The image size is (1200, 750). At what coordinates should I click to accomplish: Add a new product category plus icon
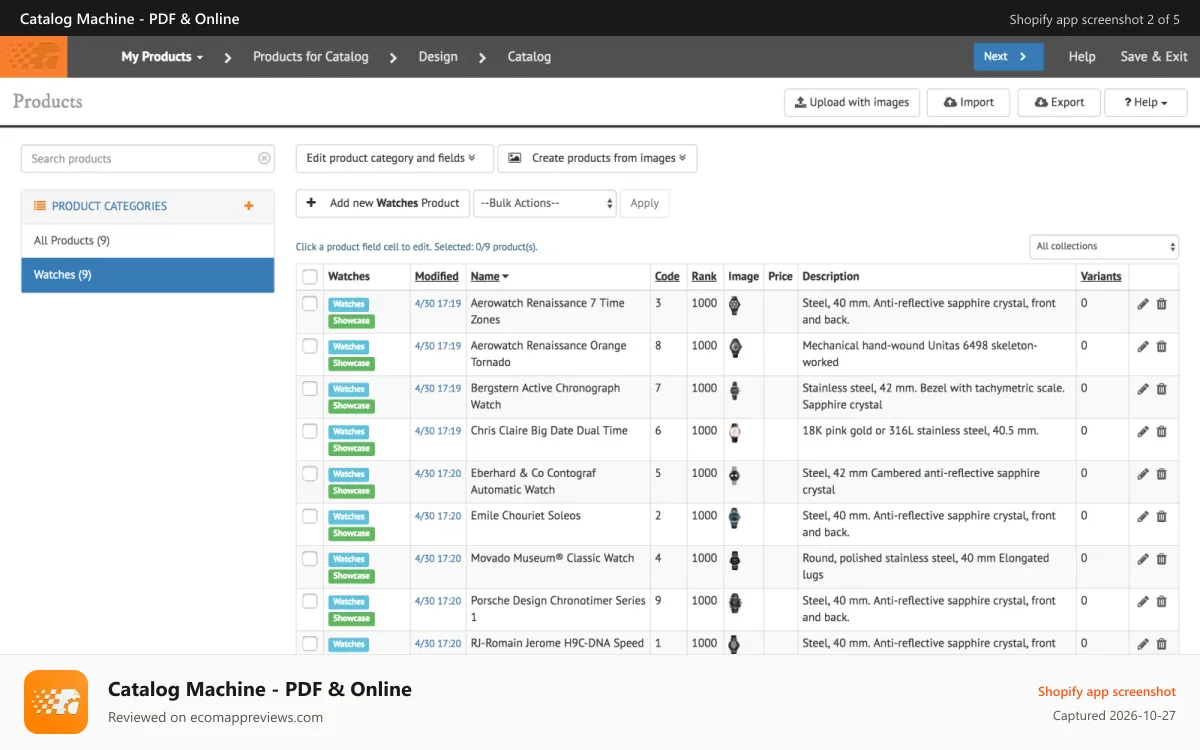point(249,206)
